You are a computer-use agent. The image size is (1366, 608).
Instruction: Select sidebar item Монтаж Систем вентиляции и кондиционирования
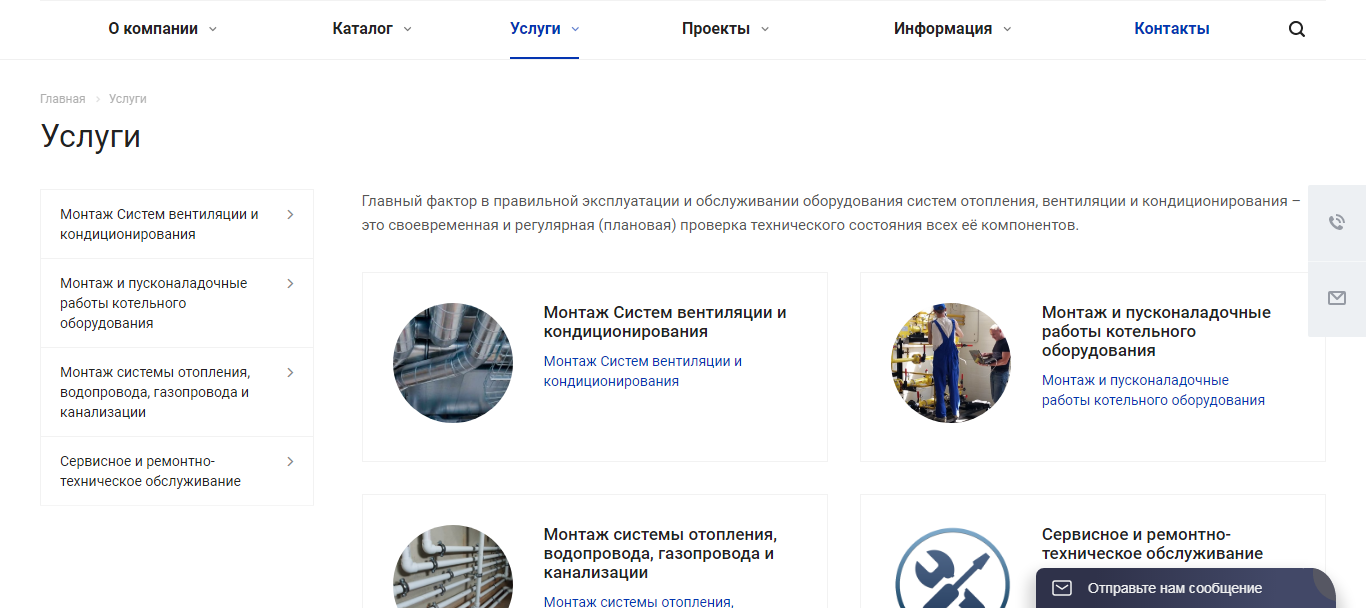tap(177, 224)
